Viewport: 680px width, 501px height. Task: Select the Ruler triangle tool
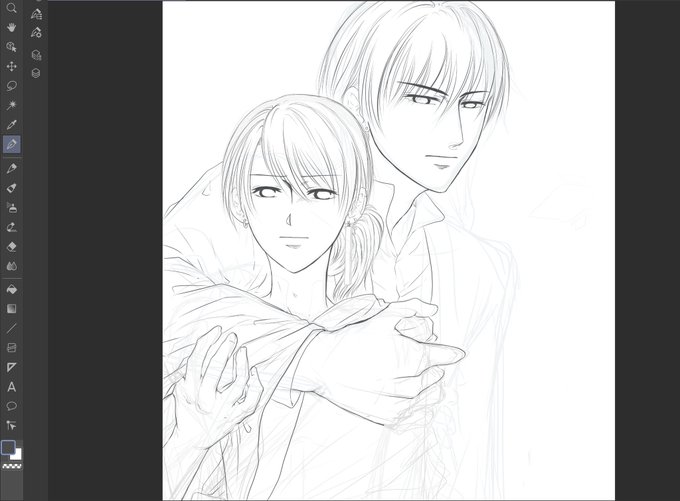pos(11,367)
